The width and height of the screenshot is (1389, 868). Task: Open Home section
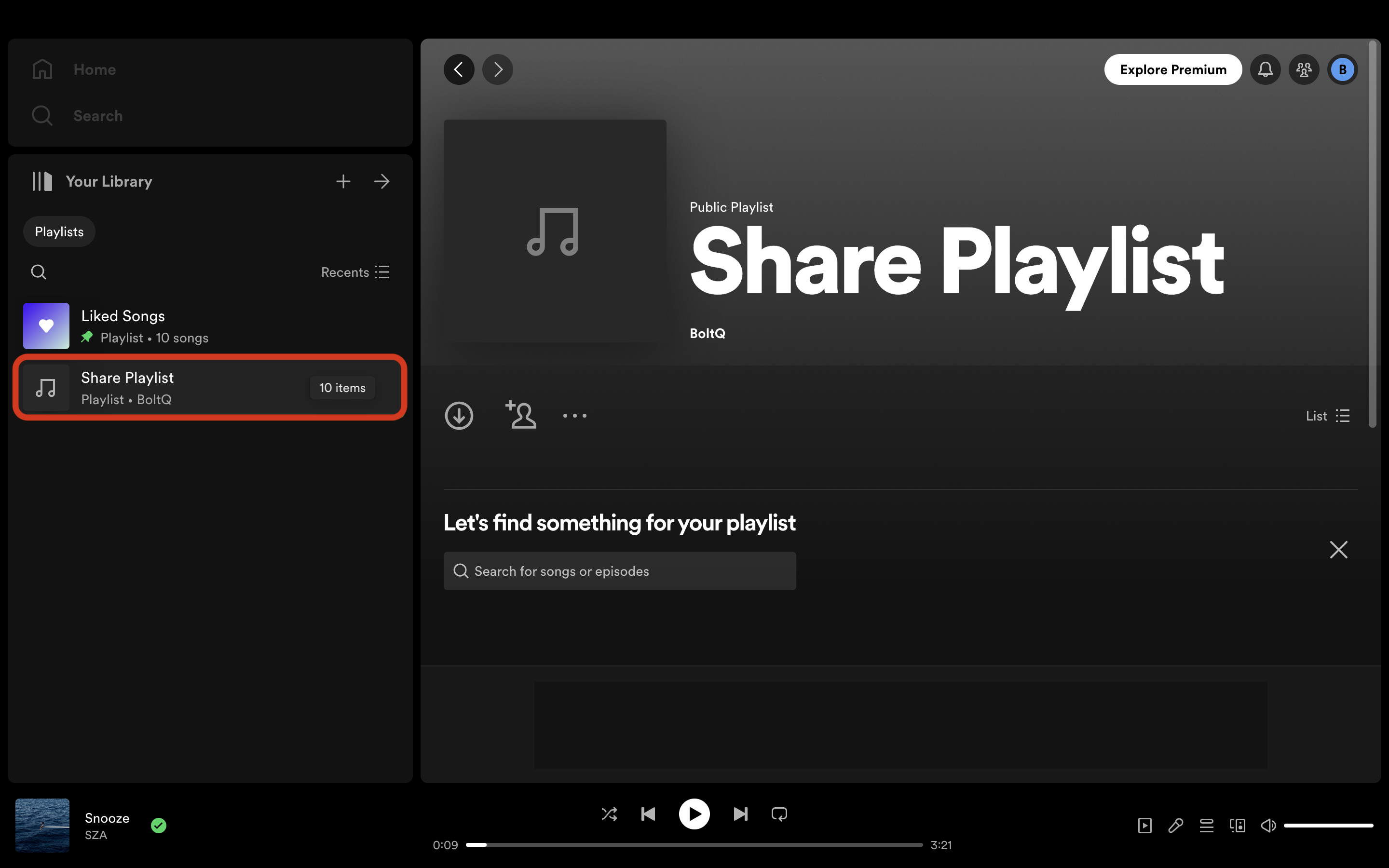[x=94, y=69]
